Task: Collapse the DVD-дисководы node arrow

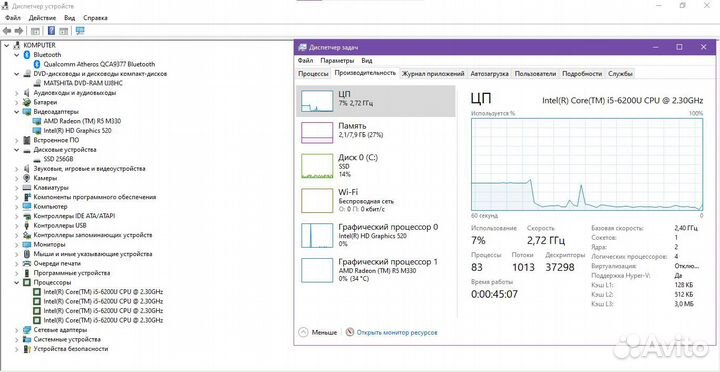Action: 17,73
